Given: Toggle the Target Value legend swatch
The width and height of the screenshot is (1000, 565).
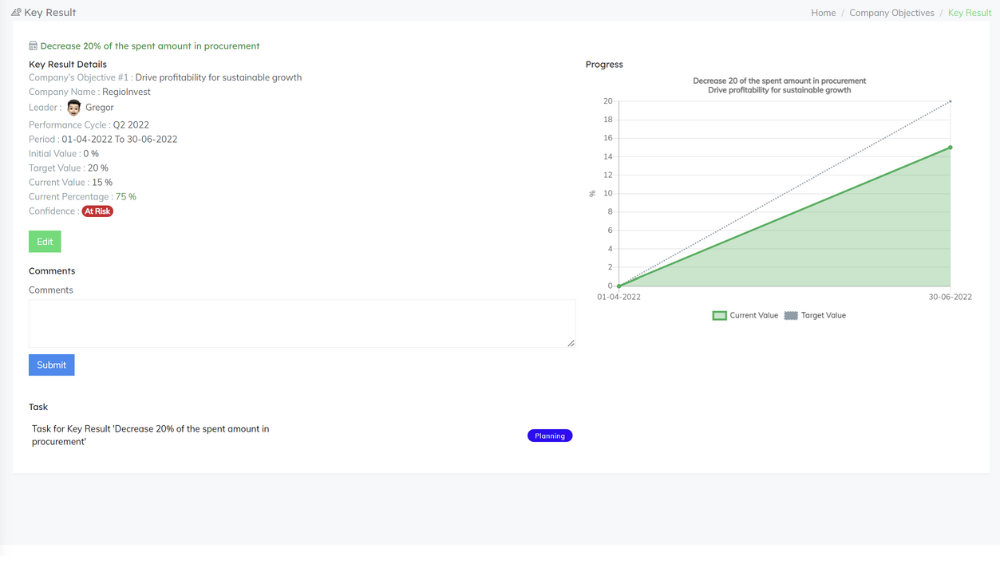Looking at the screenshot, I should tap(791, 315).
